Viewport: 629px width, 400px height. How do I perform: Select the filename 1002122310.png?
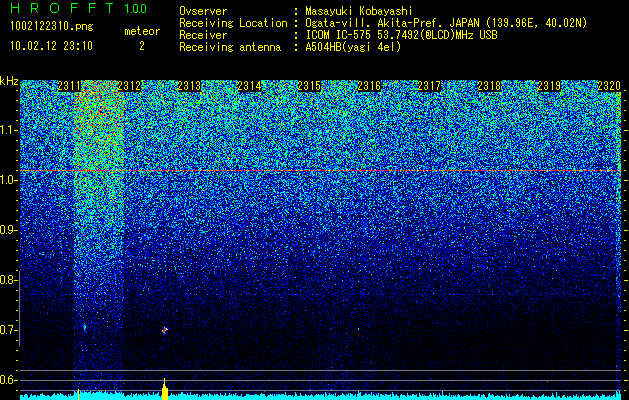point(52,27)
